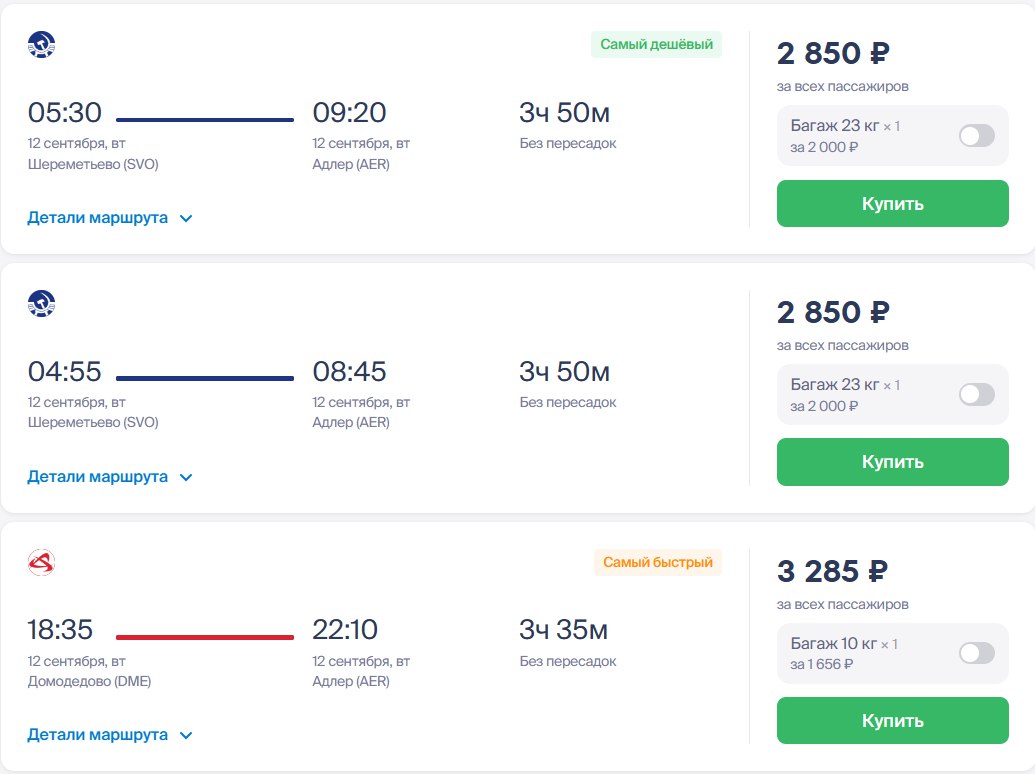Click the green "Самый дешёвый" badge
This screenshot has height=774, width=1035.
(656, 44)
